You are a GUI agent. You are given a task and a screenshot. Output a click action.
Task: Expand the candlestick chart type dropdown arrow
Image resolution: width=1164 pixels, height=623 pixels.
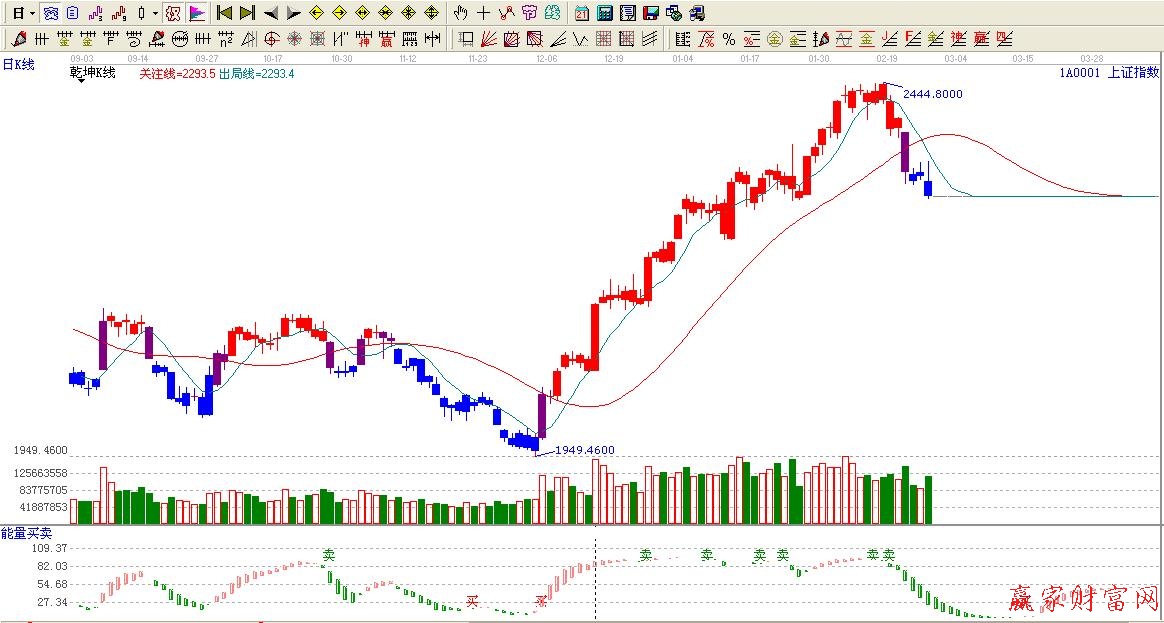tap(155, 13)
